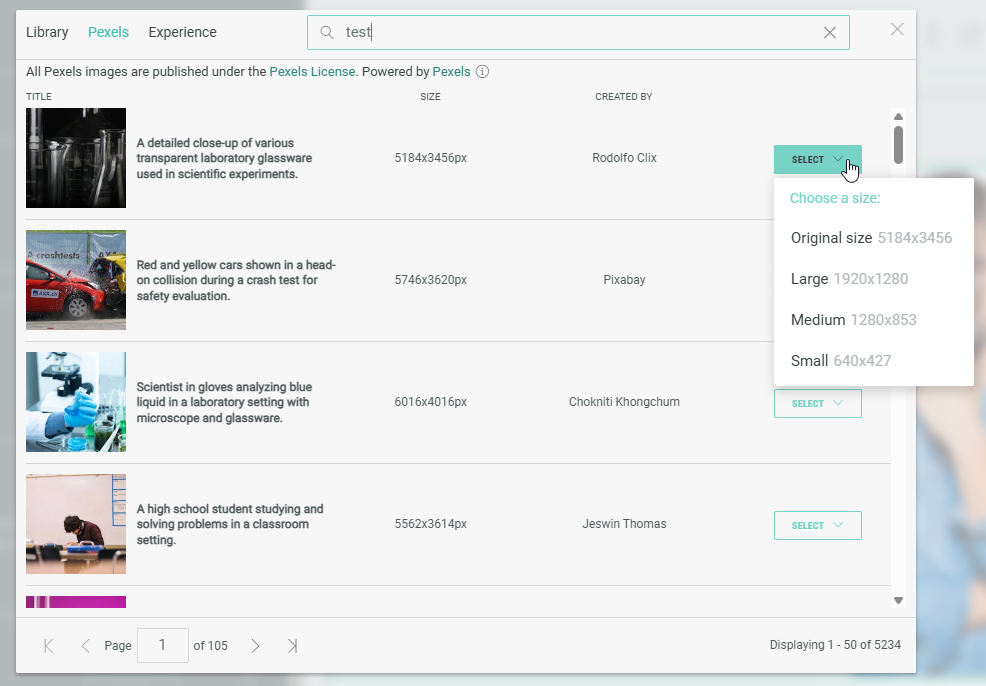The width and height of the screenshot is (986, 686).
Task: Close the image picker dialog
Action: point(897,29)
